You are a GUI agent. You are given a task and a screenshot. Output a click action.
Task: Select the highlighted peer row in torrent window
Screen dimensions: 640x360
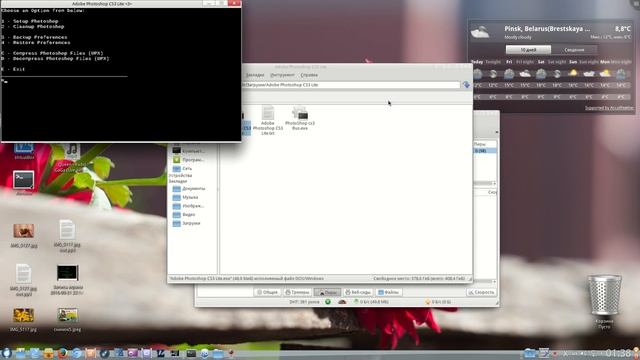tap(485, 151)
